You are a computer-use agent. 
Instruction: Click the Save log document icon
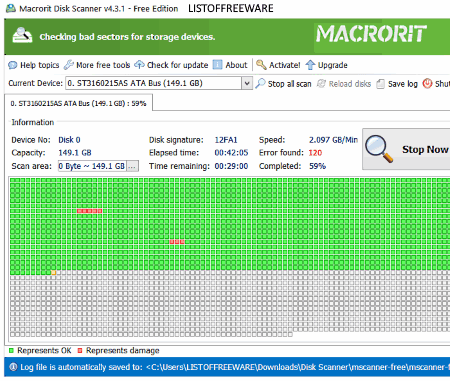click(380, 84)
